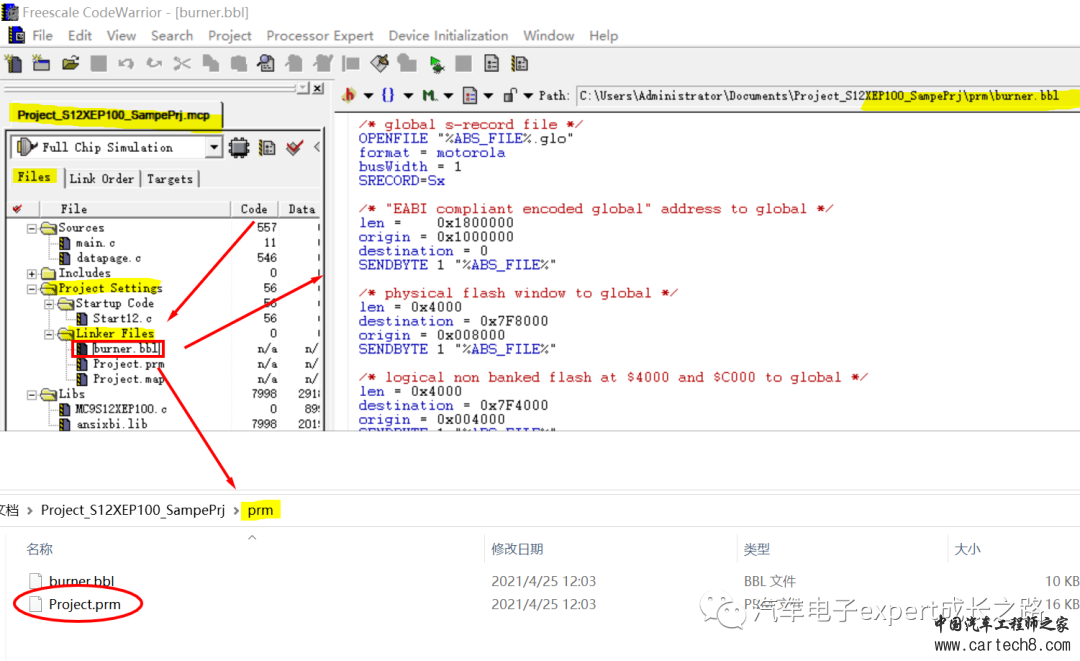Open the Search menu
1080x661 pixels.
[172, 36]
